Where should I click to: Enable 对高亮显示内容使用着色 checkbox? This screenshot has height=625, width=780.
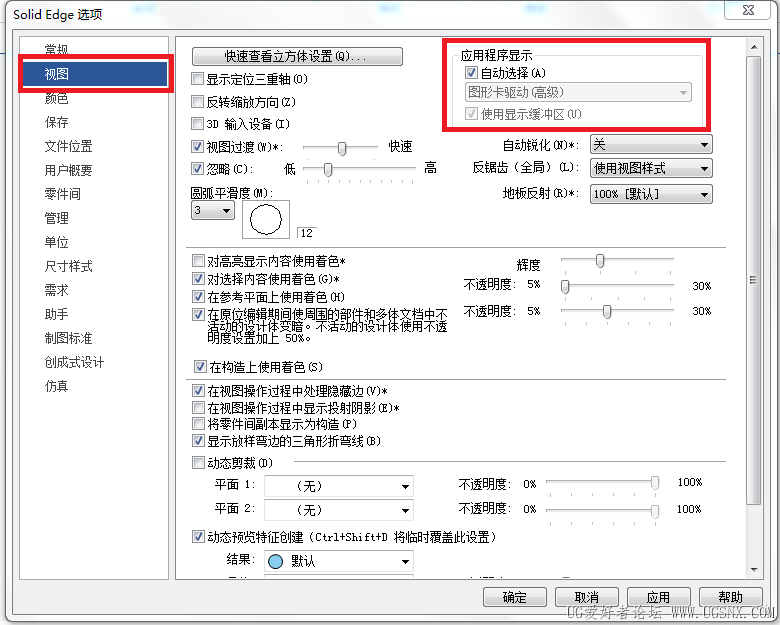198,260
